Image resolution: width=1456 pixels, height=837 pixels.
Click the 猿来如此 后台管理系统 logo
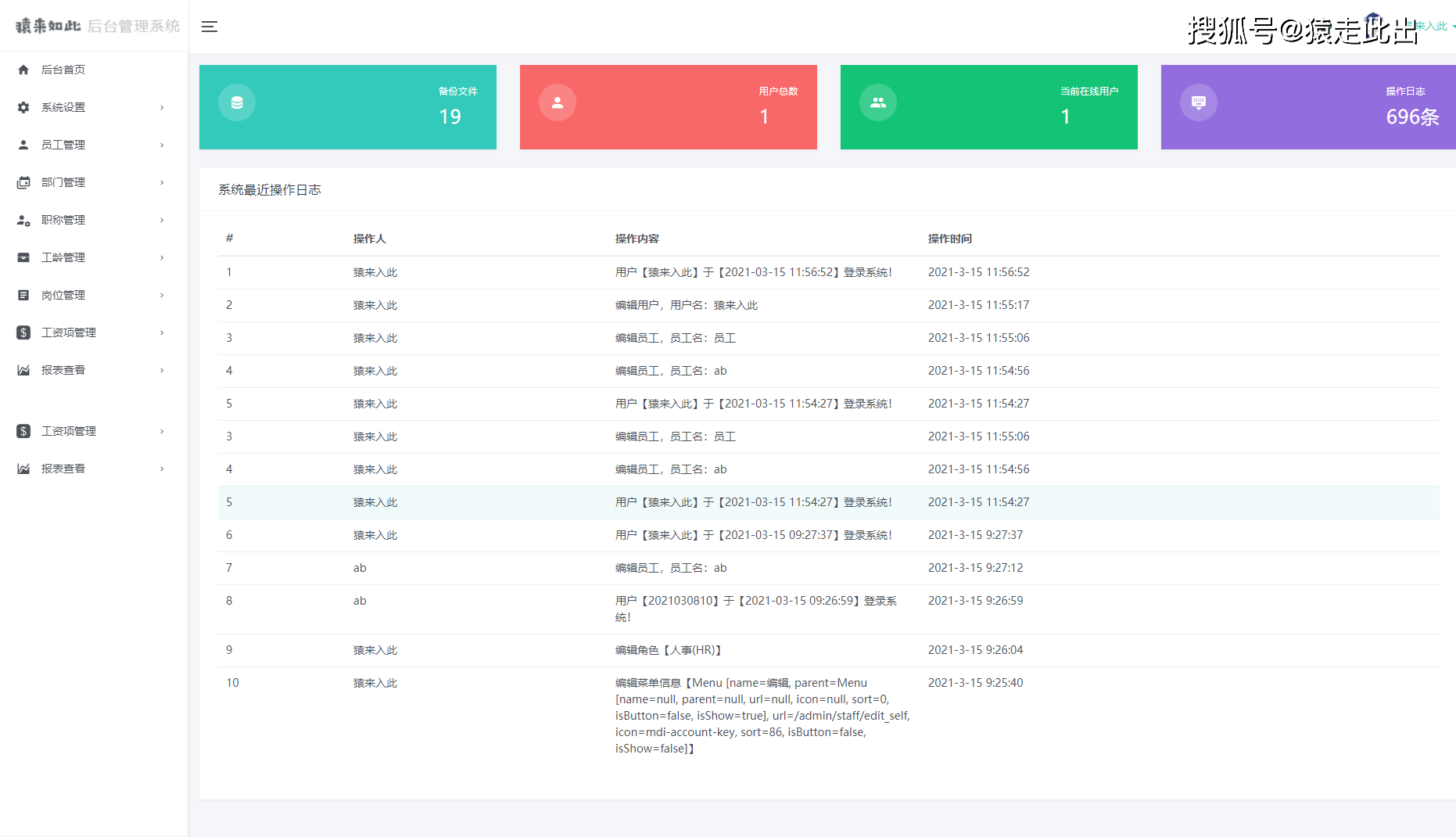[97, 26]
